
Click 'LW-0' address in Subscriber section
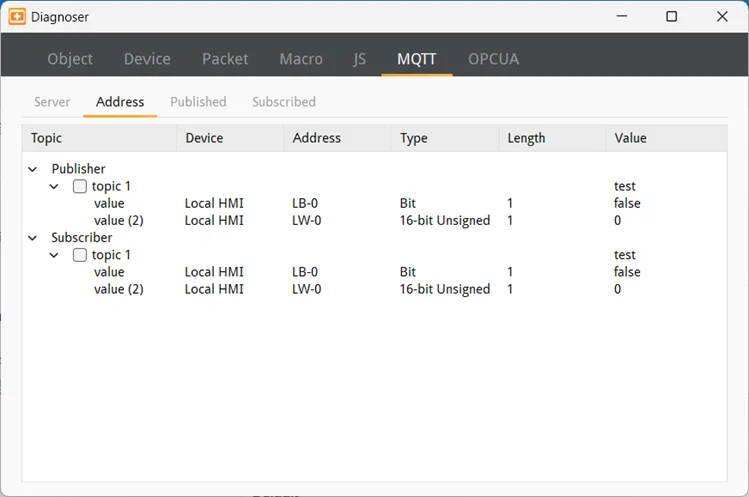[x=307, y=289]
